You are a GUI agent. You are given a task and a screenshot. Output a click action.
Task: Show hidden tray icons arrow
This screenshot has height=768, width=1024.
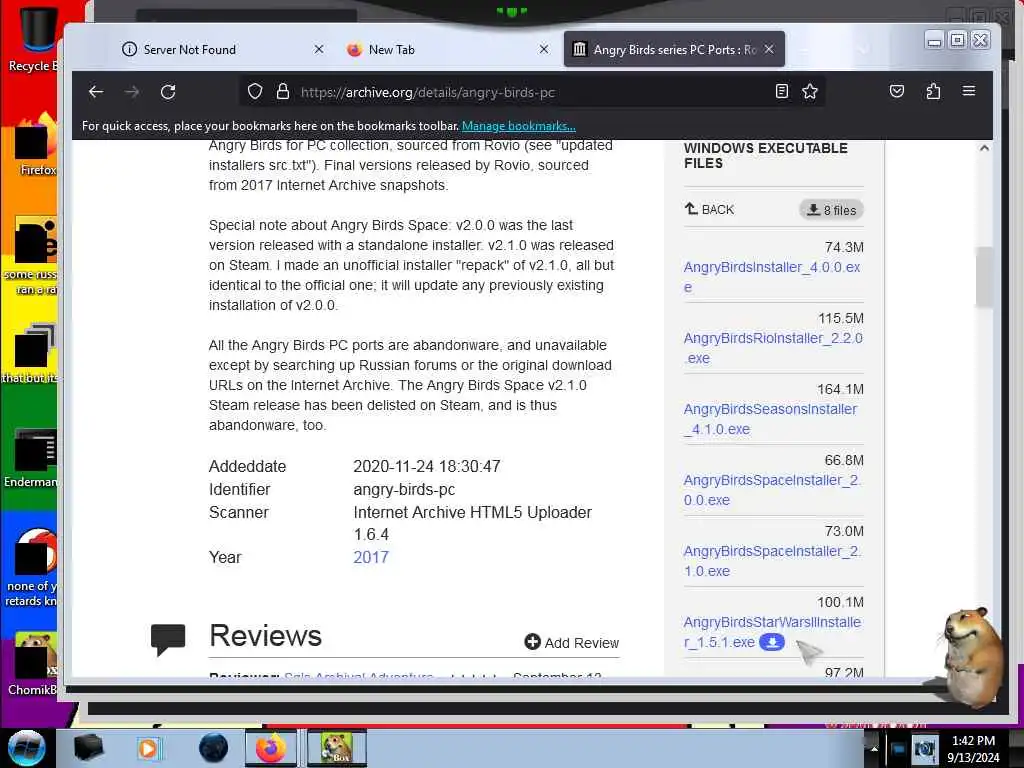(x=874, y=749)
